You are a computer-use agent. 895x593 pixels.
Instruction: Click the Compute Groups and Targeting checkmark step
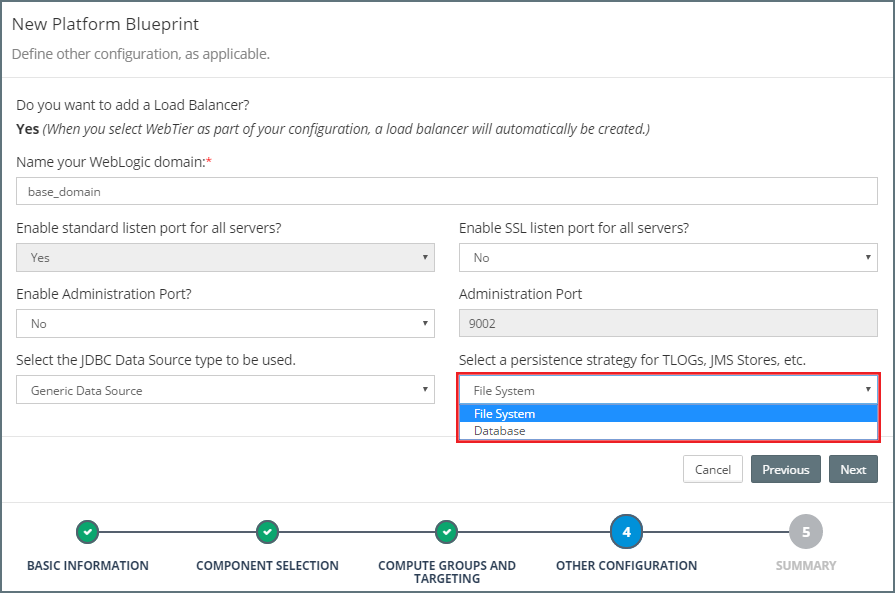pyautogui.click(x=447, y=532)
